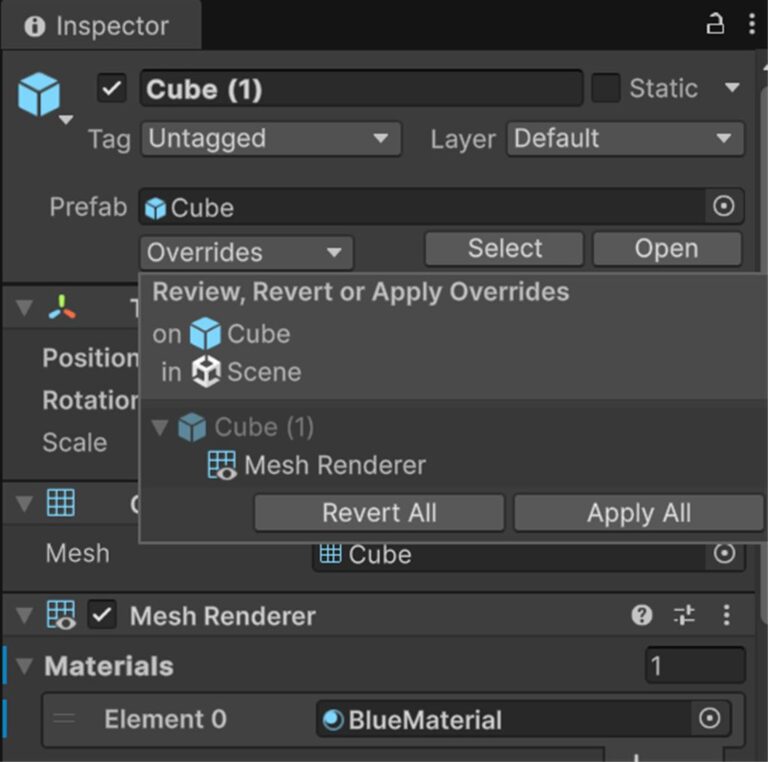Open the Inspector panel kebab menu
This screenshot has height=762, width=768.
pos(751,24)
